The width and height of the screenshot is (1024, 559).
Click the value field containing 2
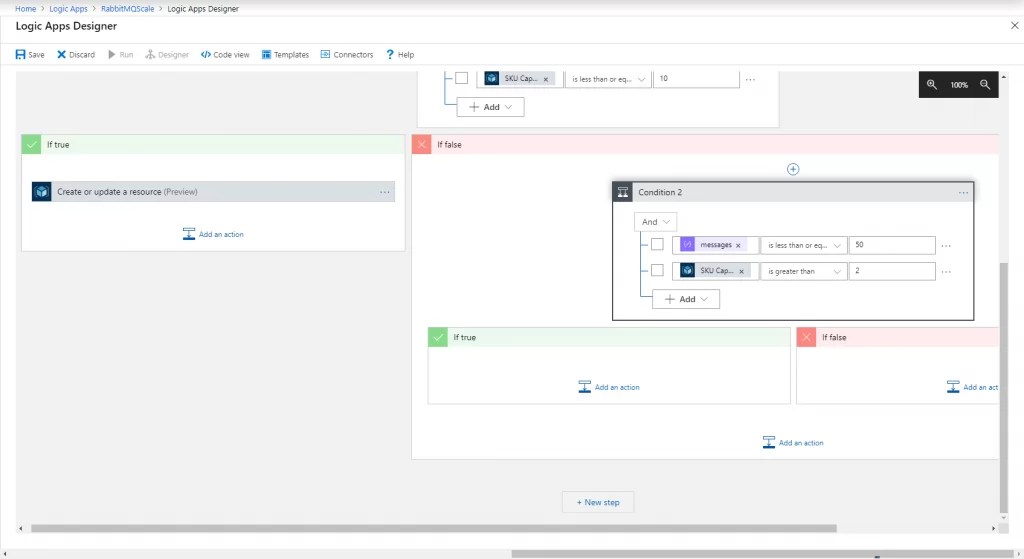tap(892, 271)
